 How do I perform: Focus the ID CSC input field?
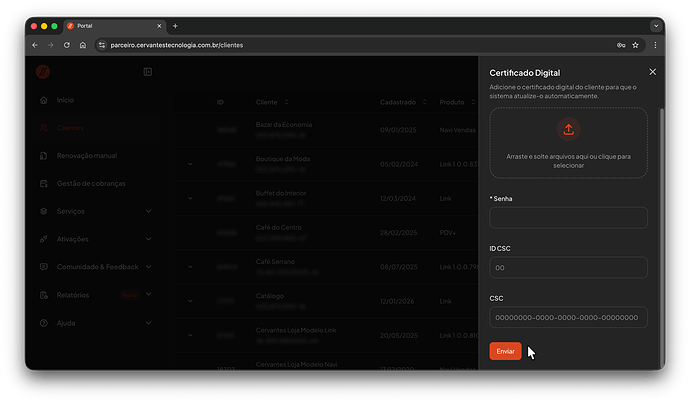[x=568, y=267]
